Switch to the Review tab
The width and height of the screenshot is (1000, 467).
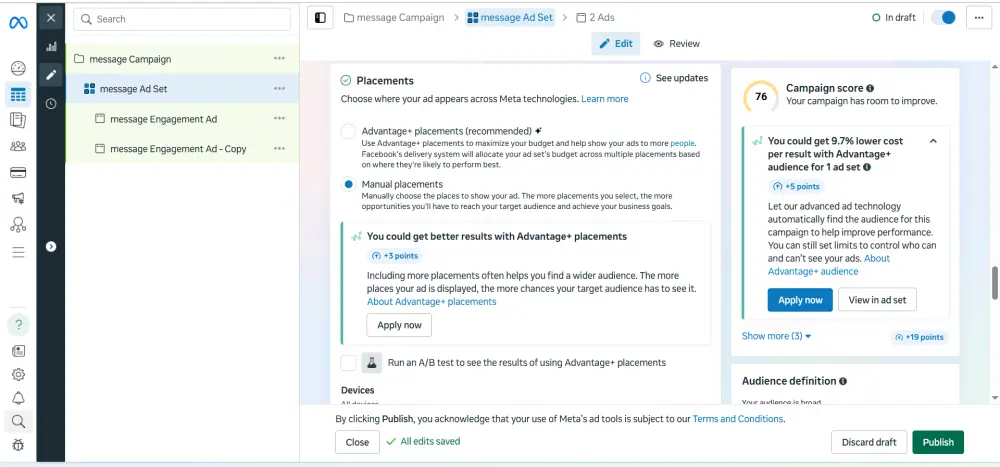pyautogui.click(x=677, y=44)
